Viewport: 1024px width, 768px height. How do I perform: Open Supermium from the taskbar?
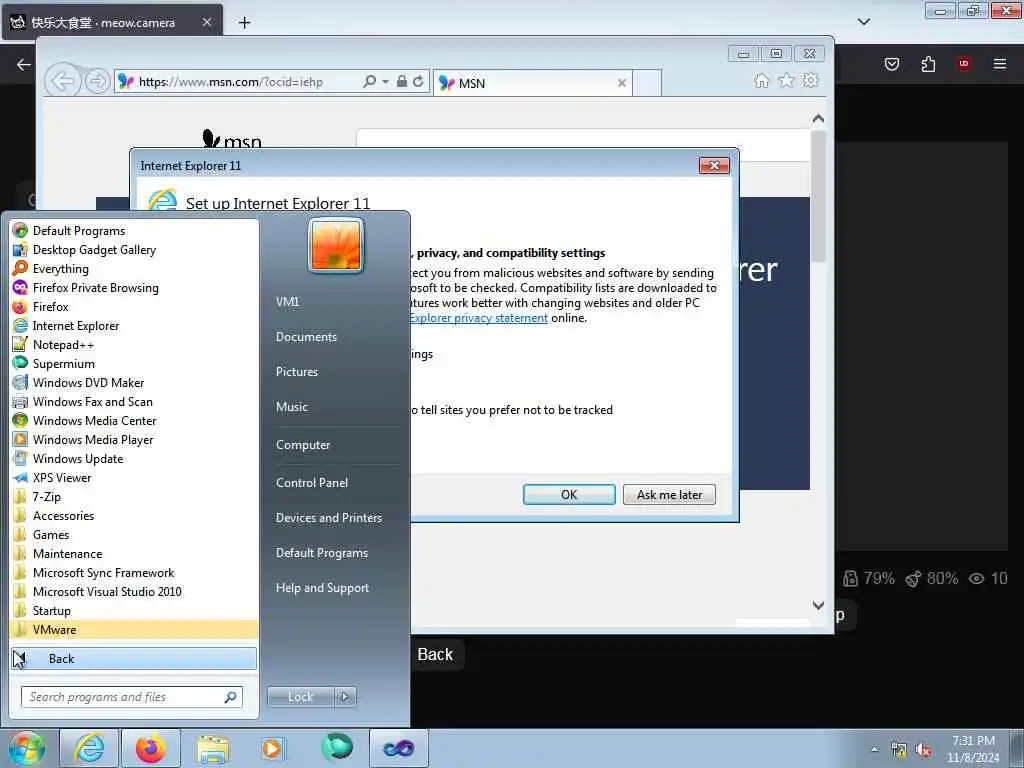(x=337, y=747)
